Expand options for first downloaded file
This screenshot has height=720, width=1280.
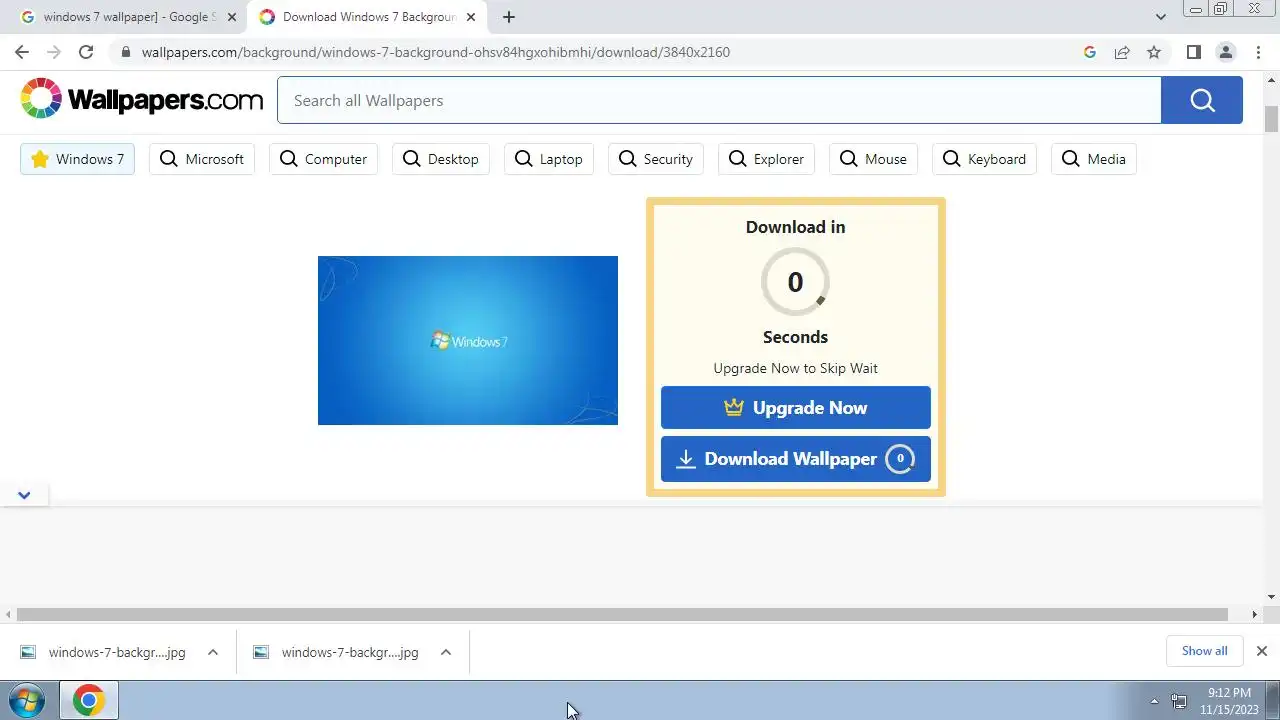[x=213, y=652]
